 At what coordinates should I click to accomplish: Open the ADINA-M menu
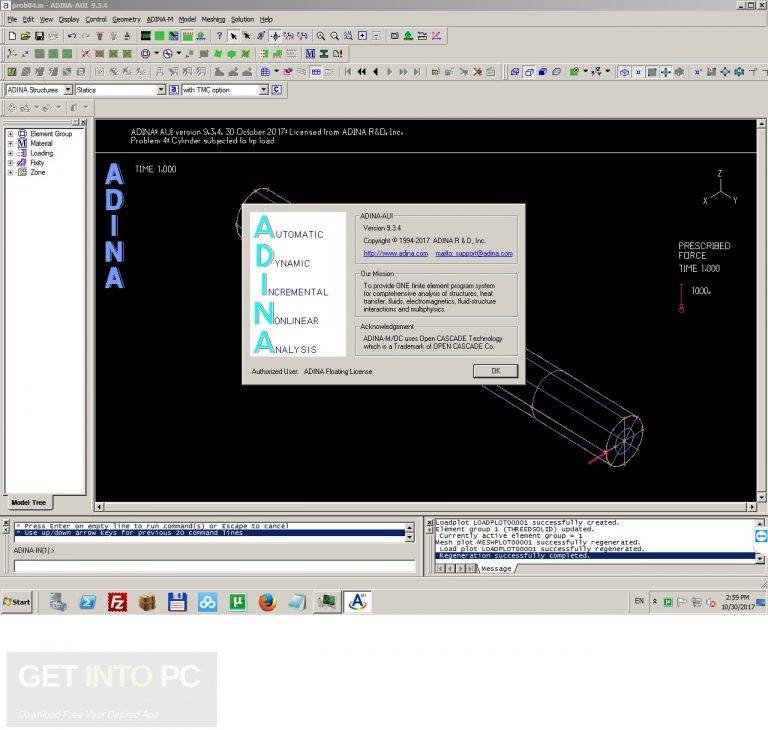point(160,20)
